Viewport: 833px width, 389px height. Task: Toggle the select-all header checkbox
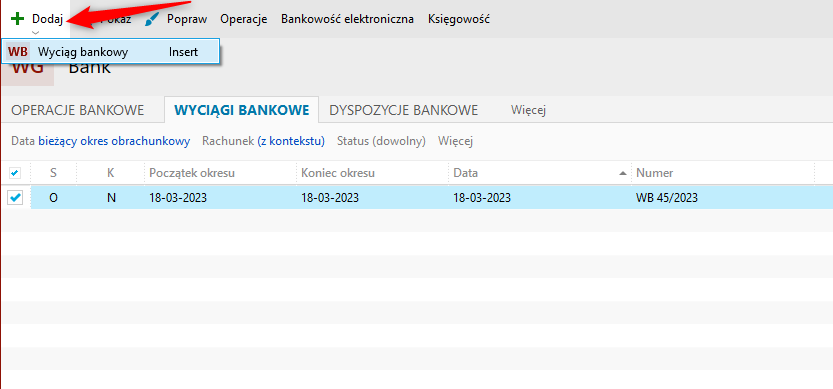click(x=15, y=173)
